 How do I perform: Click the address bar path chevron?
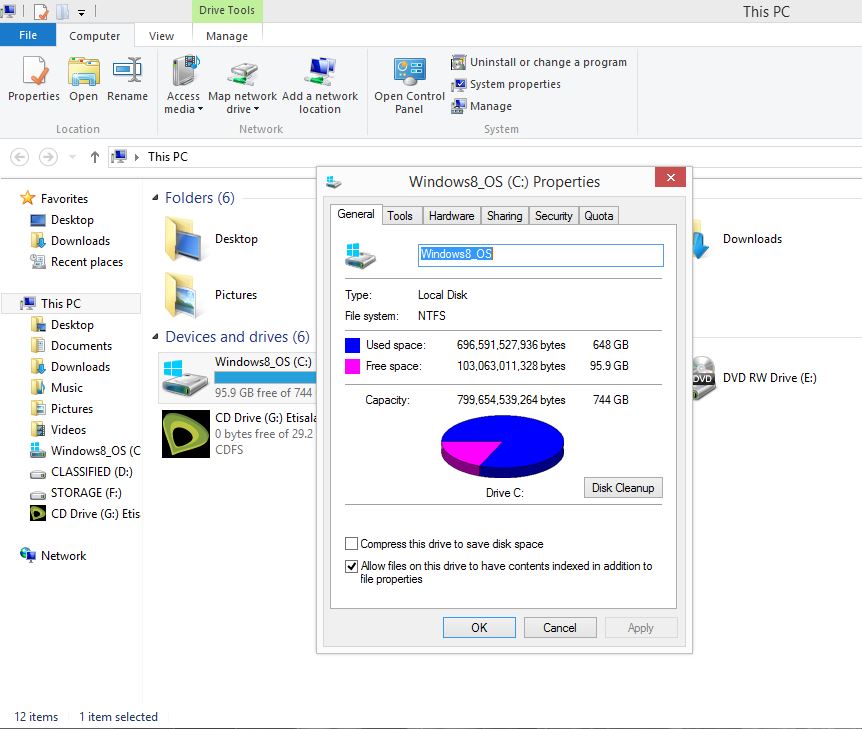[137, 157]
